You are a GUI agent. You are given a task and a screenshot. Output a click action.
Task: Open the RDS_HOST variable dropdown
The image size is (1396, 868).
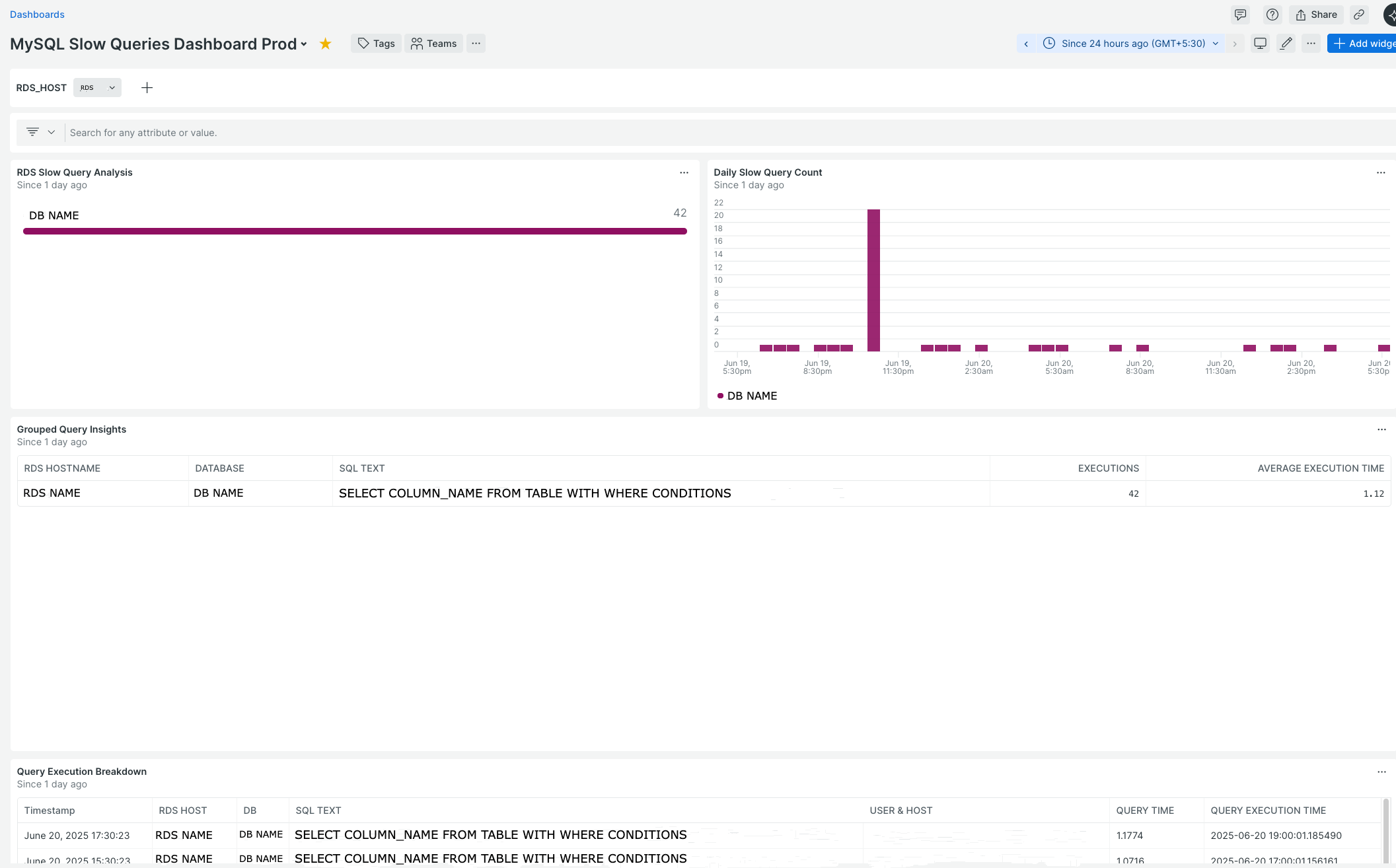[x=97, y=88]
